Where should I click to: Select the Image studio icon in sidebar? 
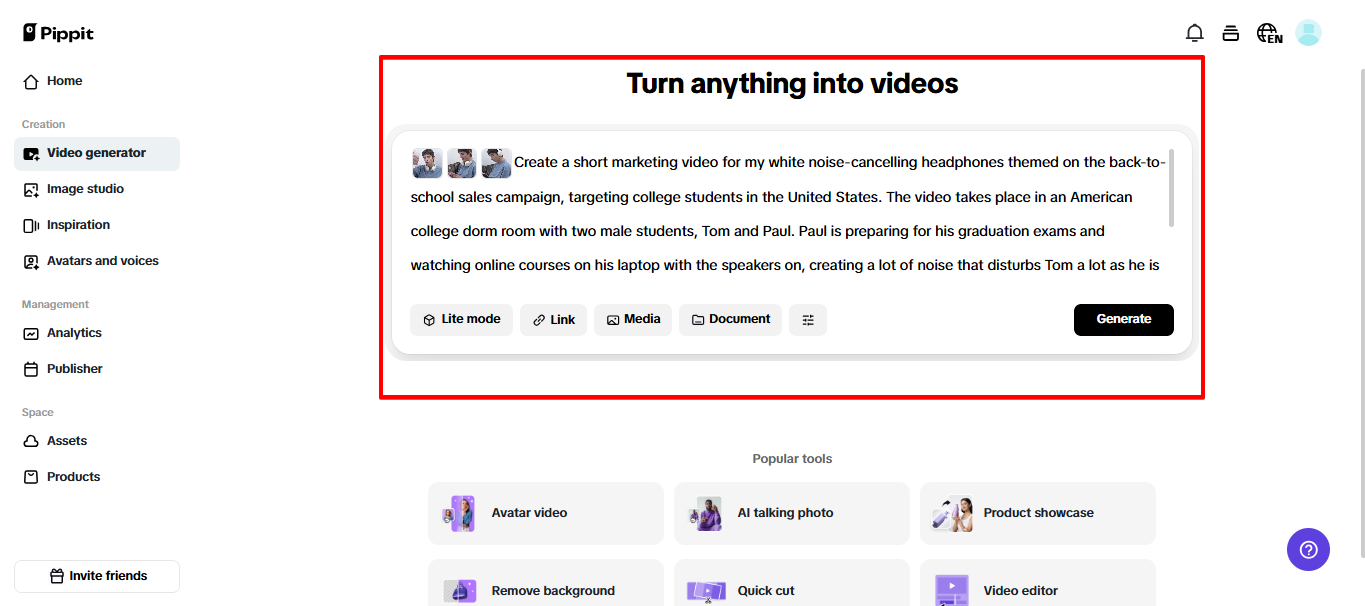pos(33,188)
